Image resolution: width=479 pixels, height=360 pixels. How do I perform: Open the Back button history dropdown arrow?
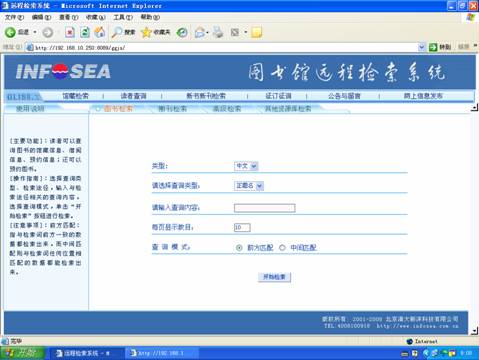tap(35, 32)
